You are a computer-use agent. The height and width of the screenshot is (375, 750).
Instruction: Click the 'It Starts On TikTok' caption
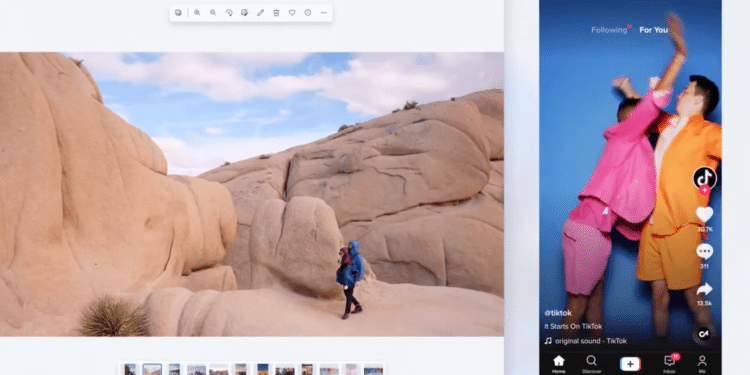click(x=573, y=326)
